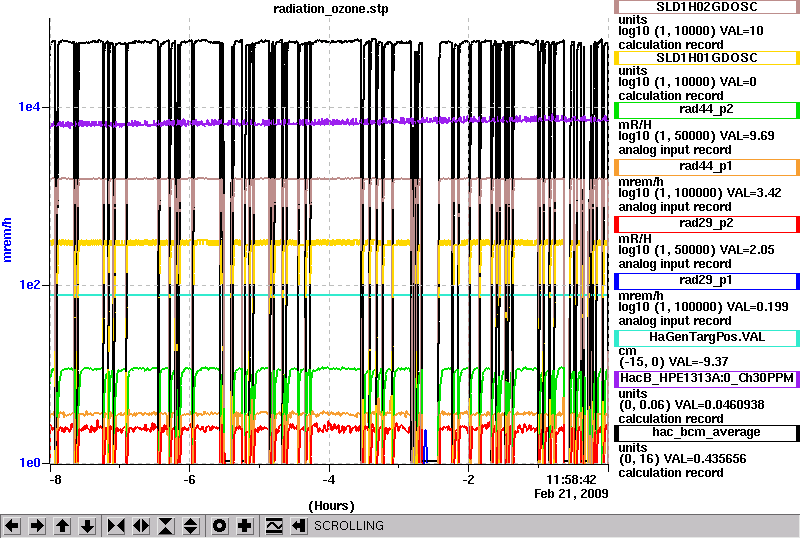The width and height of the screenshot is (800, 538).
Task: Click the 11:58:42 timestamp label
Action: pos(571,480)
